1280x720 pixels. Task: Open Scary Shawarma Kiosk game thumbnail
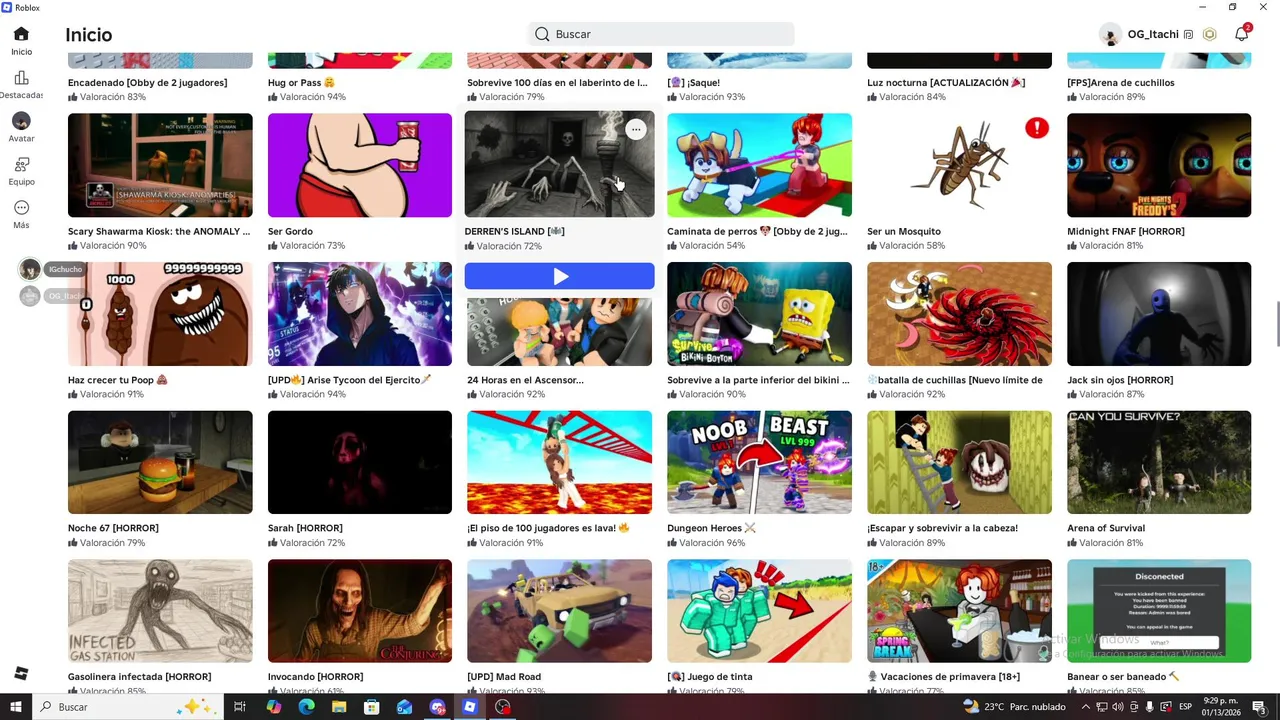point(160,165)
